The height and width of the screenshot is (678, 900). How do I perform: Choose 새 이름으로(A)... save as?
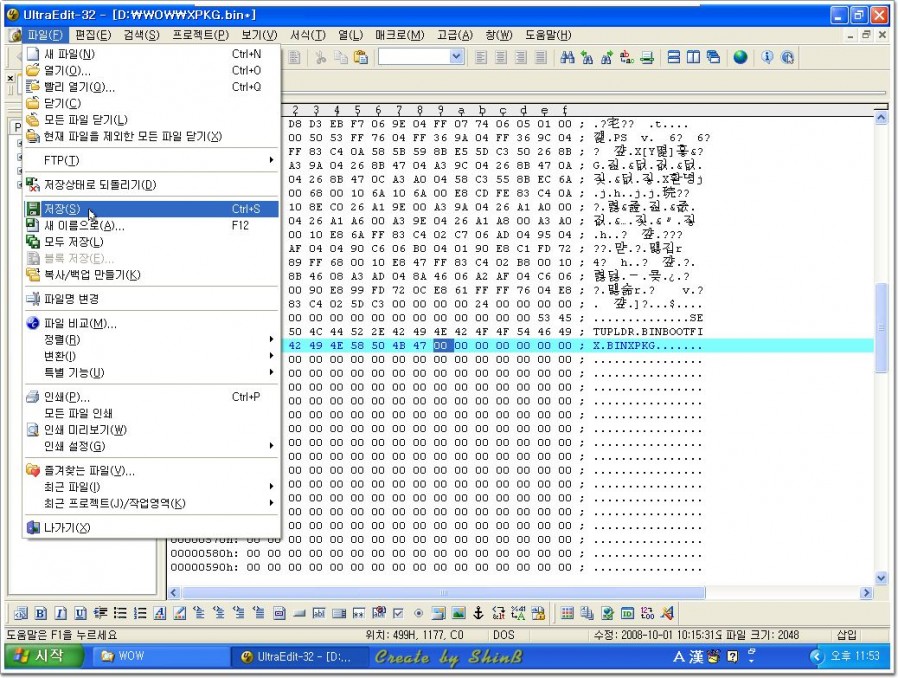click(x=152, y=226)
